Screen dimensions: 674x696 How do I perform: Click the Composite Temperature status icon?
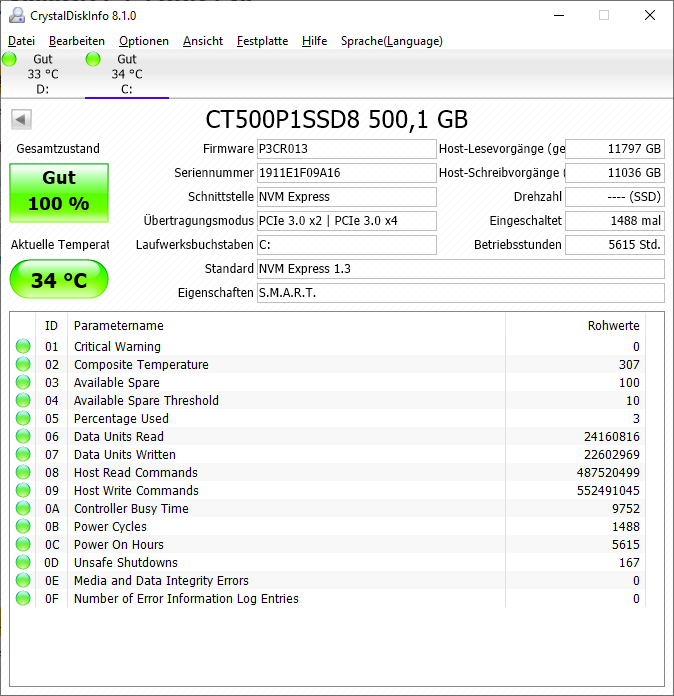(x=23, y=364)
